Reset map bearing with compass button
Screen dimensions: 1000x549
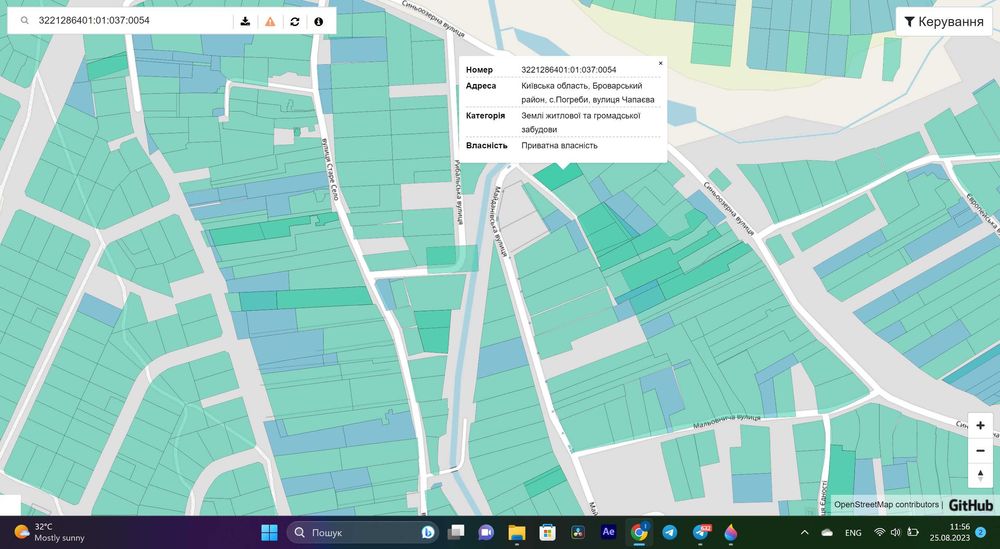coord(980,474)
